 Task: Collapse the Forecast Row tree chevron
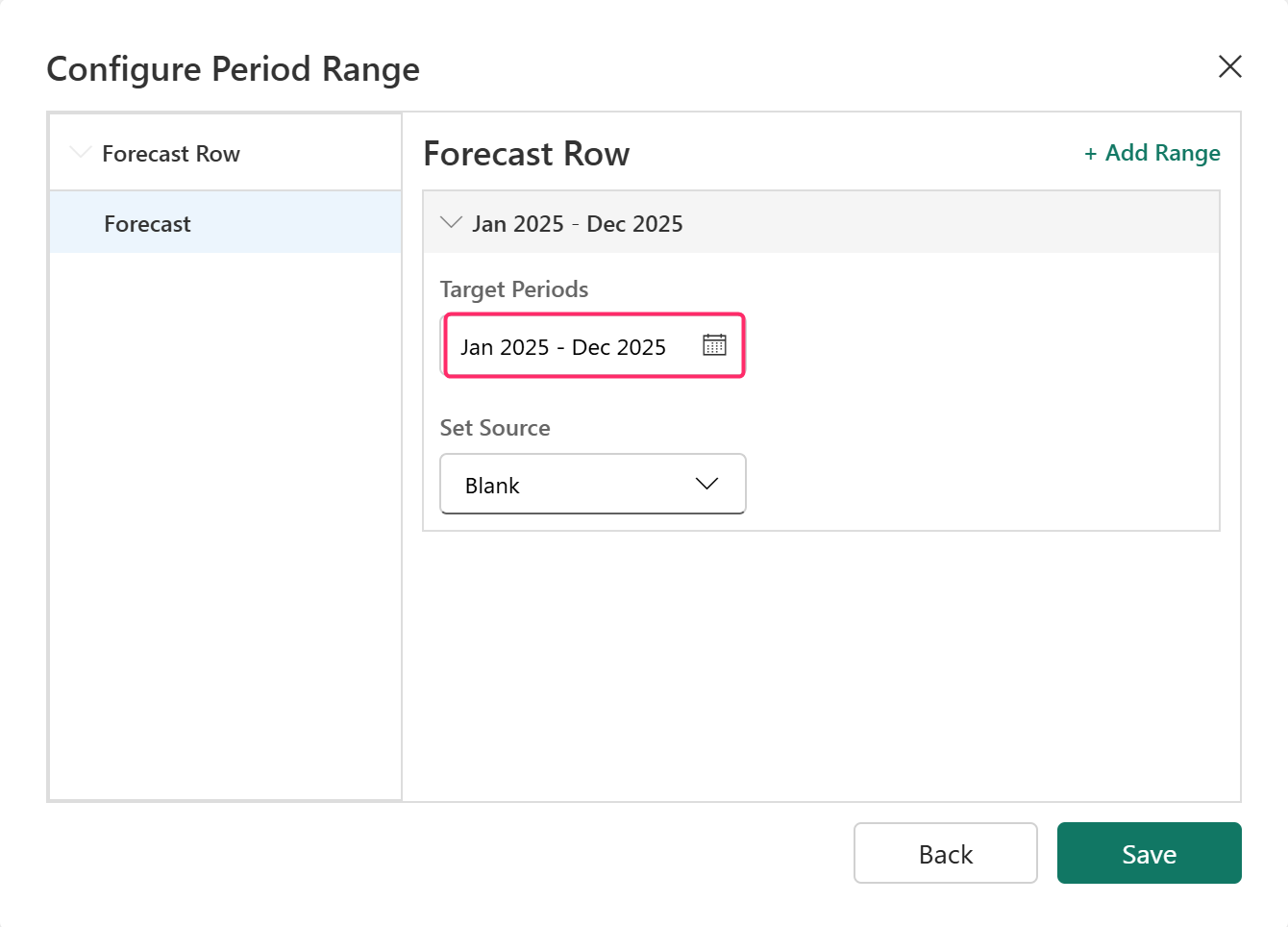[x=81, y=153]
